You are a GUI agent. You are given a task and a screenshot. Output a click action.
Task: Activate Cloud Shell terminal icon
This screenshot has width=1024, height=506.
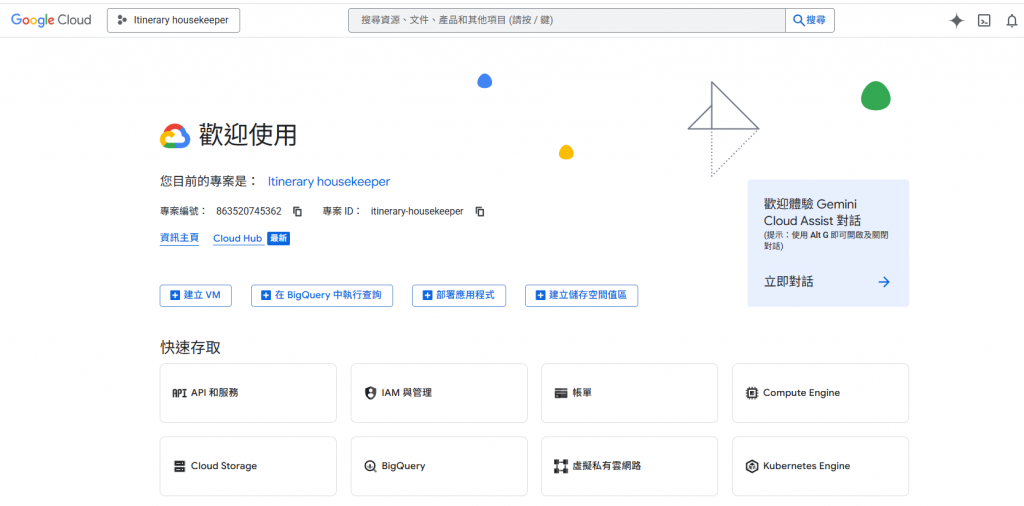pyautogui.click(x=984, y=21)
